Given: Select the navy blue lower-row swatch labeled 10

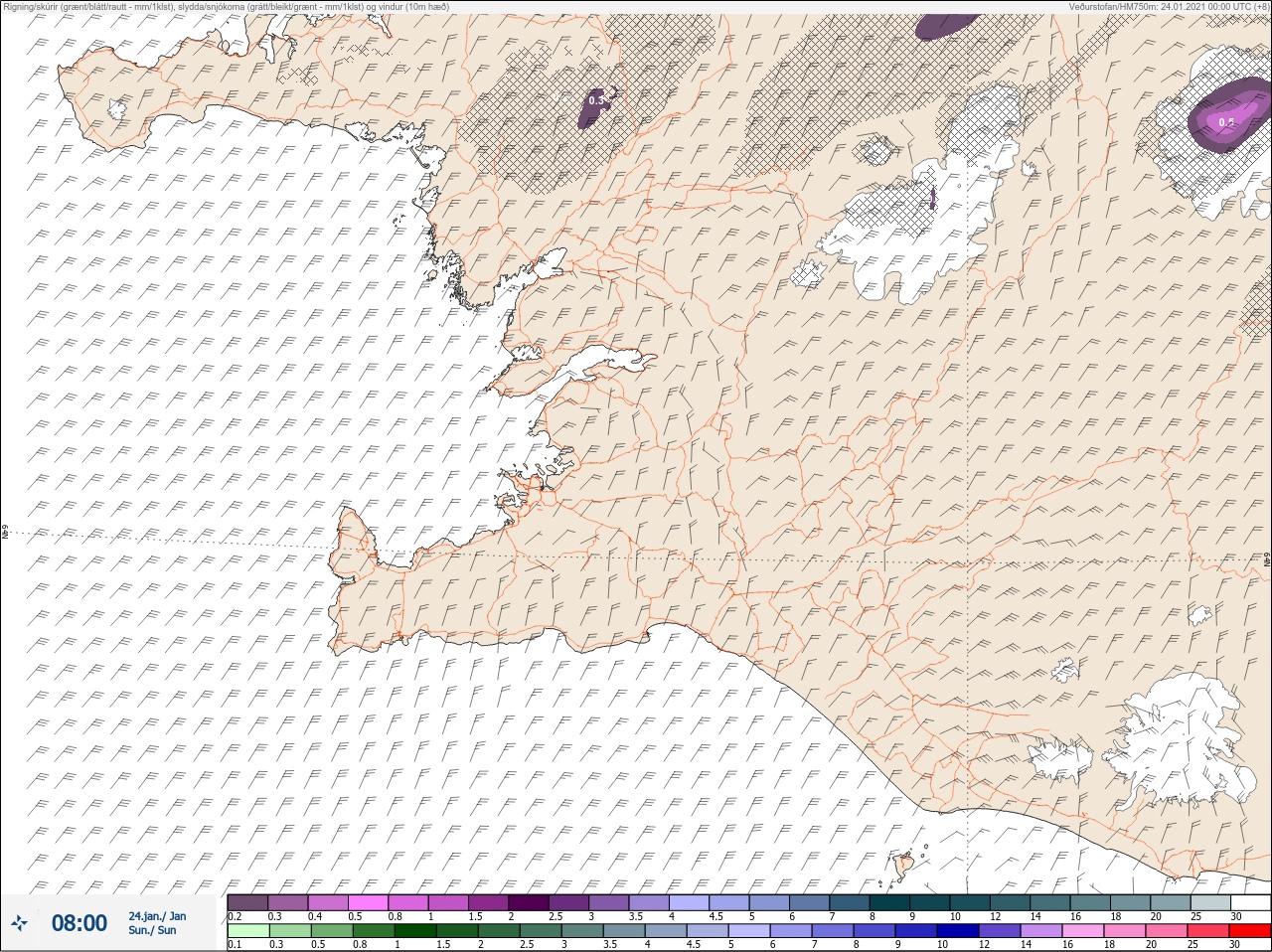Looking at the screenshot, I should point(957,931).
